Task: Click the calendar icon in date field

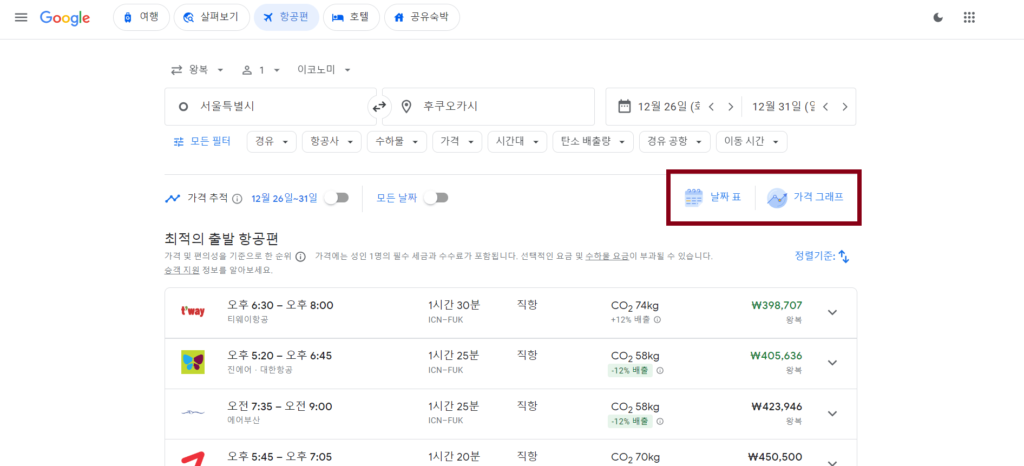Action: [624, 106]
